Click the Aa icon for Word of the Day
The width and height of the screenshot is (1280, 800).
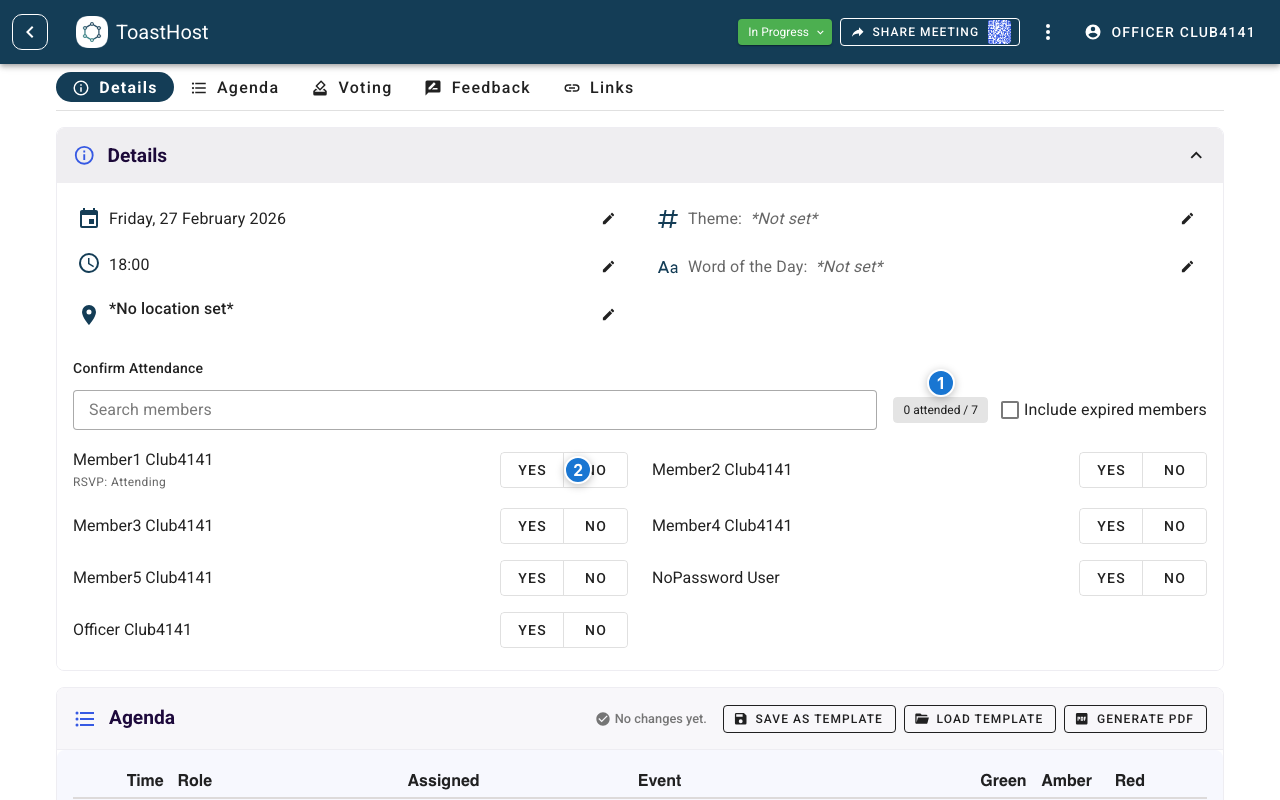tap(667, 266)
